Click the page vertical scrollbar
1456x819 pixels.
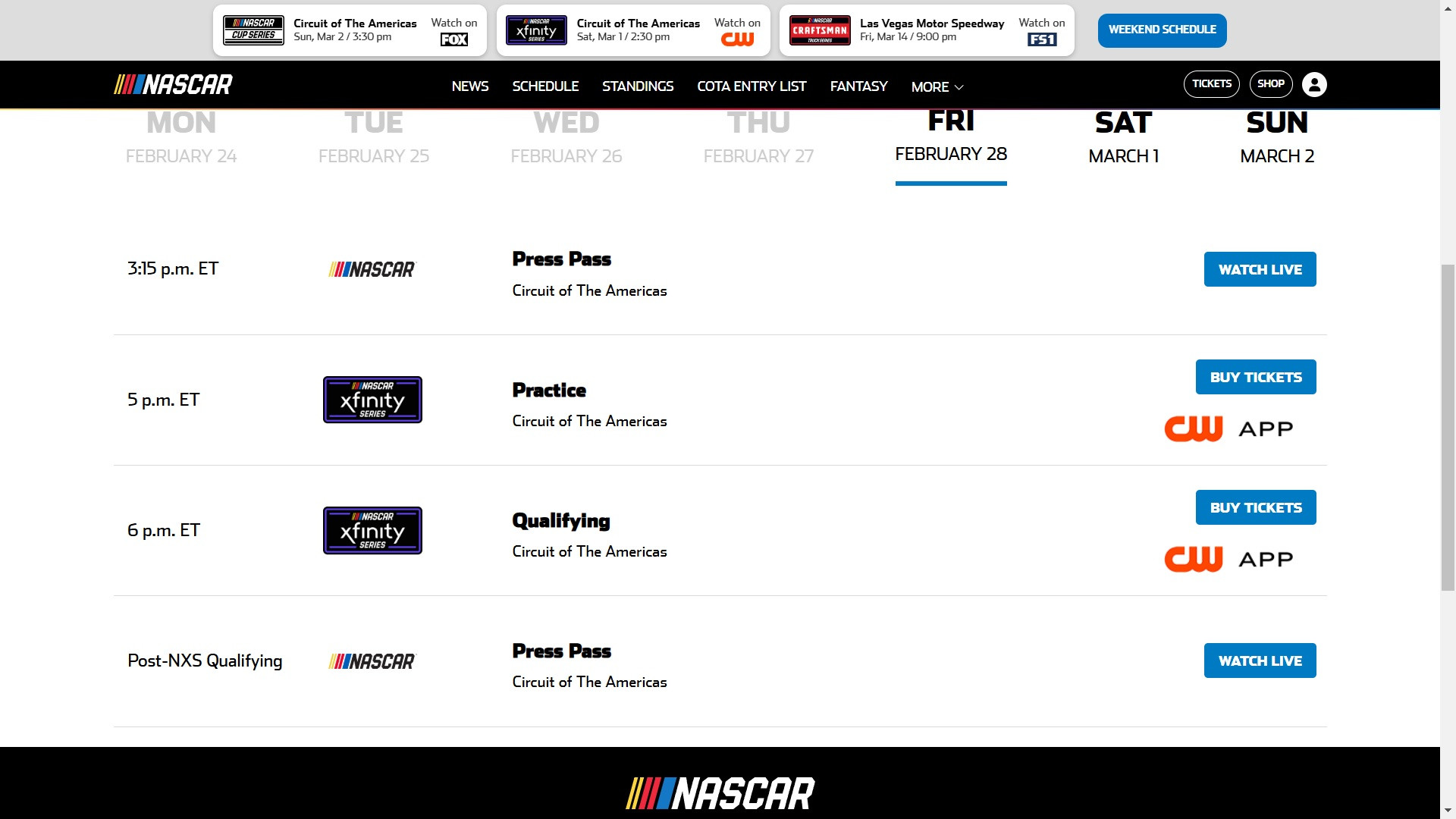coord(1448,427)
